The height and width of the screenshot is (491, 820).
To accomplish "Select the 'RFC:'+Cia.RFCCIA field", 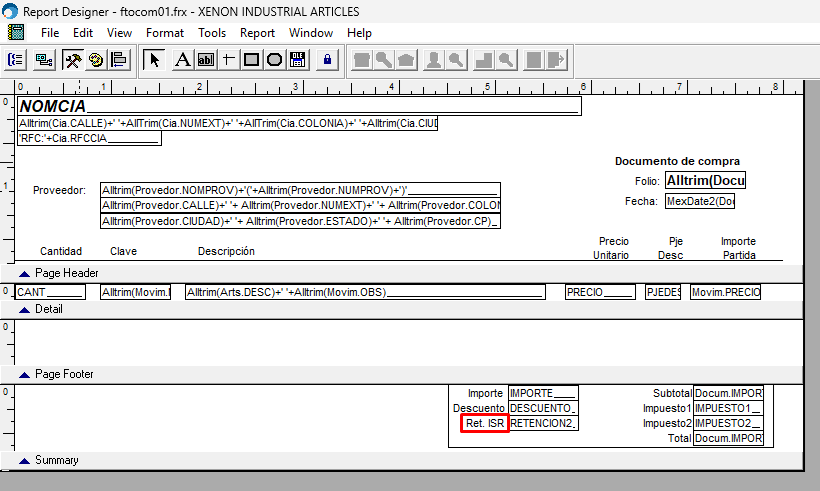I will click(x=89, y=139).
